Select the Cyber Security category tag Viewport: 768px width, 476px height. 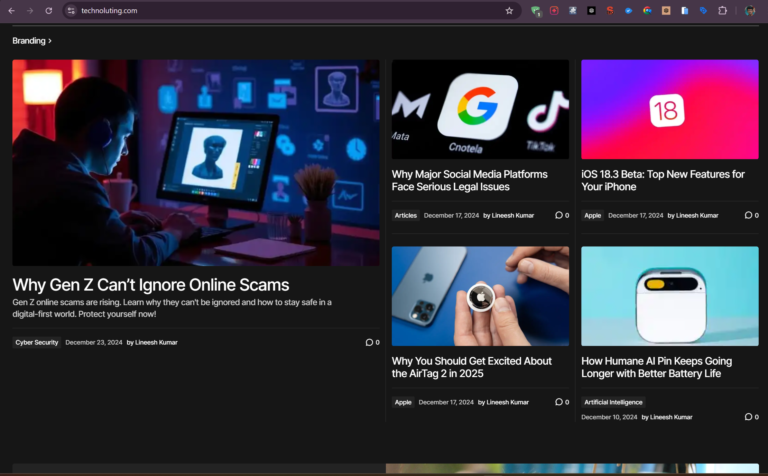click(x=37, y=342)
